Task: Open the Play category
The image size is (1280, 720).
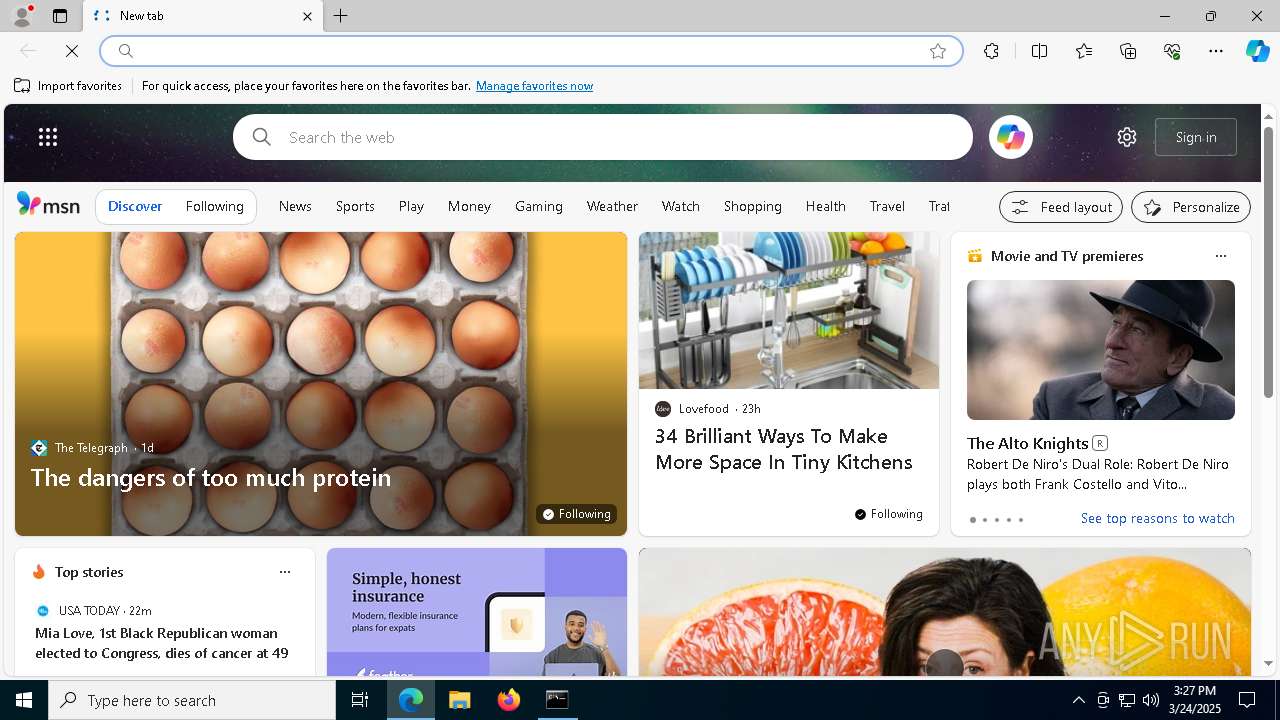Action: tap(411, 206)
